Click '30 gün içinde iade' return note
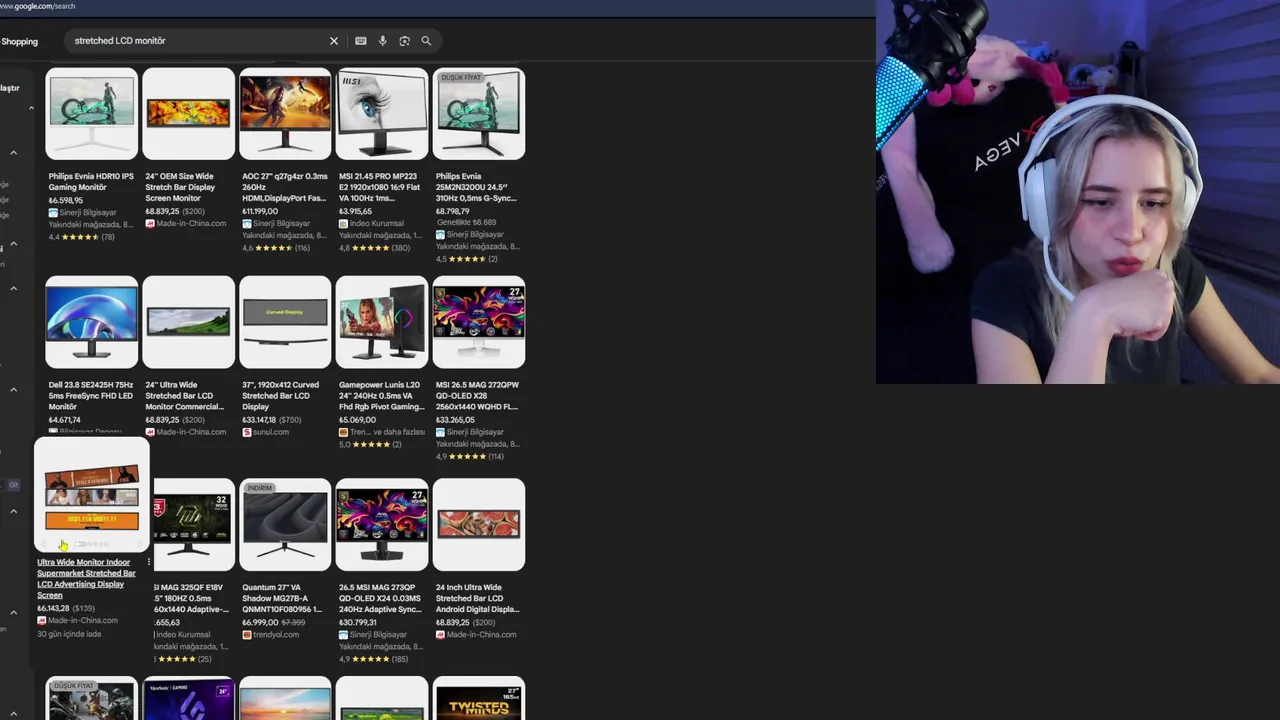The height and width of the screenshot is (720, 1280). point(69,633)
